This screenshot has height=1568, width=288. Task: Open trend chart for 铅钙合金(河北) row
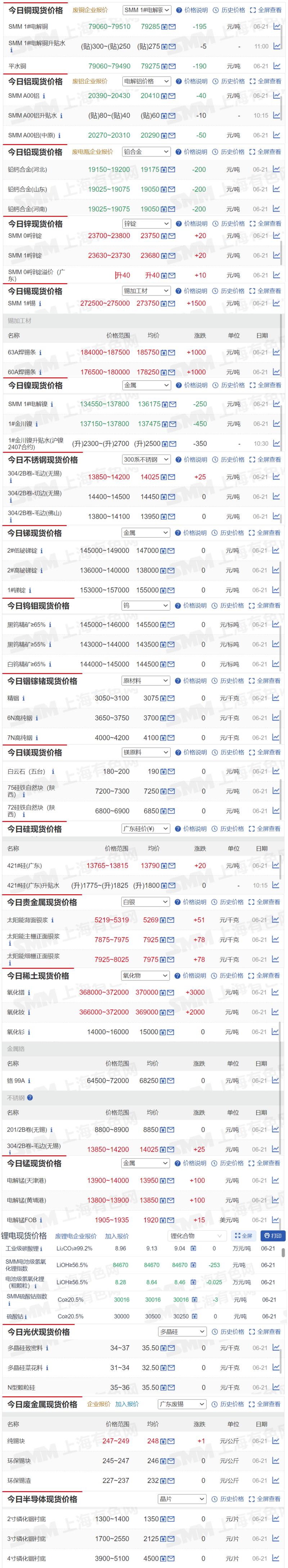click(x=276, y=170)
